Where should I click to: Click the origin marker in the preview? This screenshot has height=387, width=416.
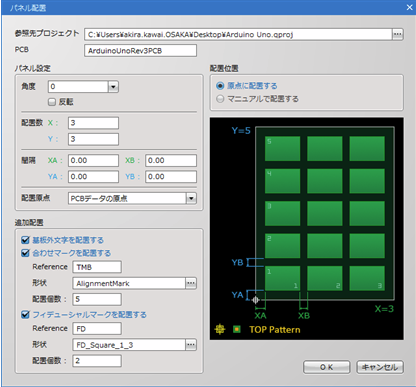(x=256, y=300)
